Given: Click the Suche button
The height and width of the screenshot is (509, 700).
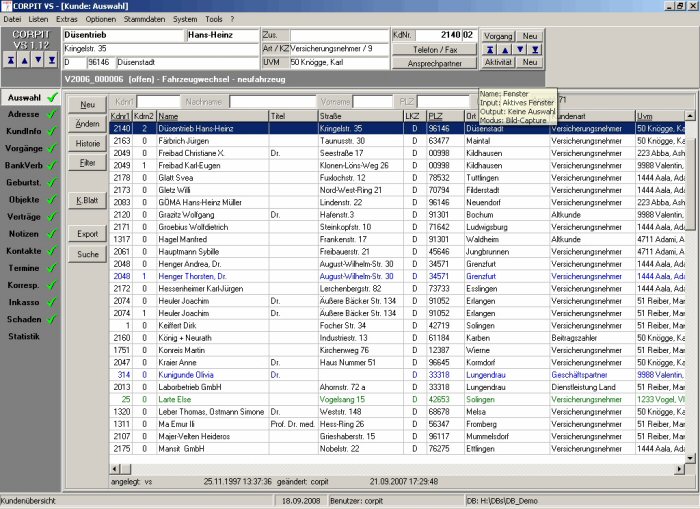Looking at the screenshot, I should pos(88,254).
